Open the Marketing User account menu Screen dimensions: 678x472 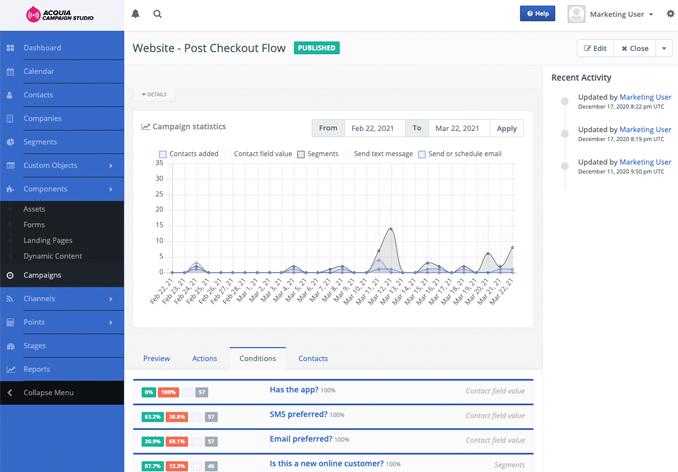pyautogui.click(x=611, y=14)
